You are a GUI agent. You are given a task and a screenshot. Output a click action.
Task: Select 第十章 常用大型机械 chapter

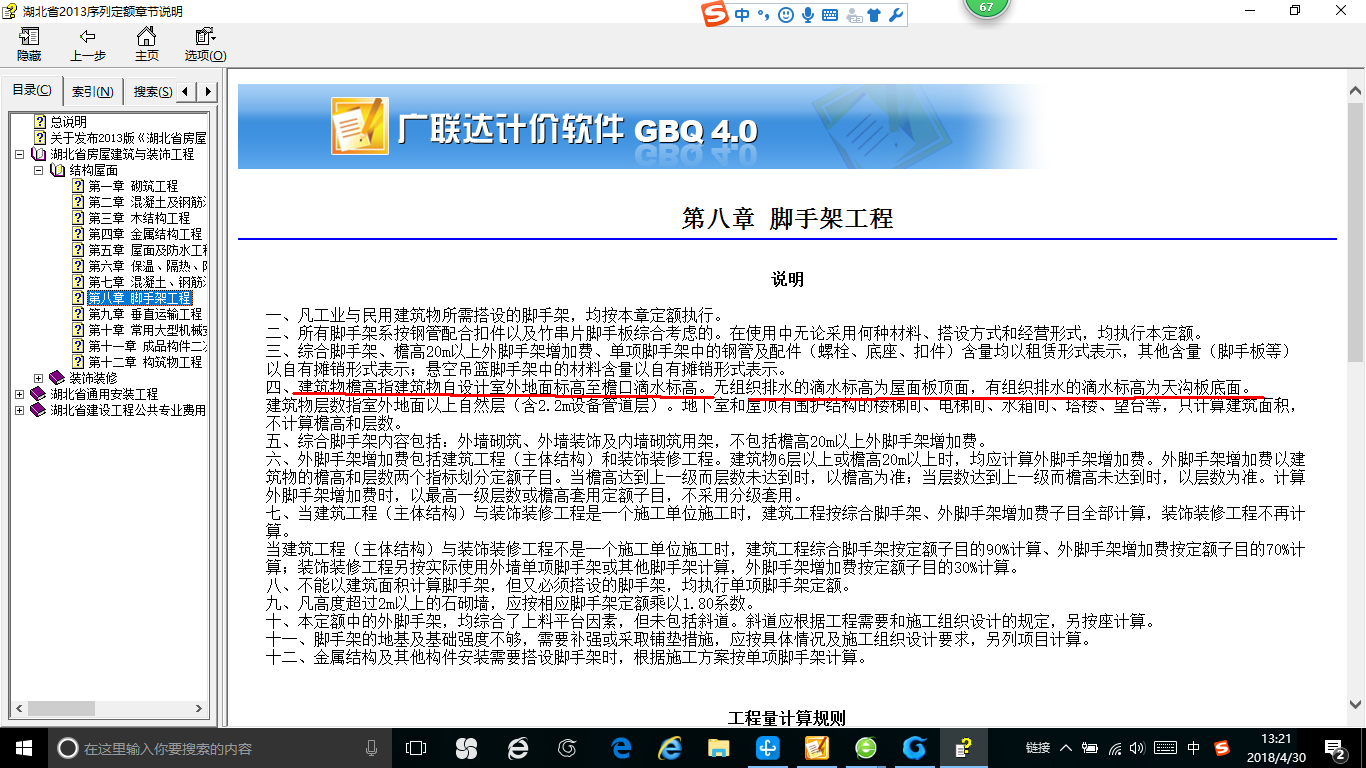(x=147, y=330)
